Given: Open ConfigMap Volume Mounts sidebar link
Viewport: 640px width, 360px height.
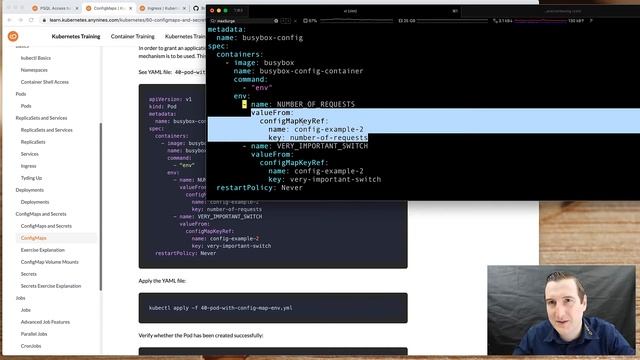Looking at the screenshot, I should [50, 262].
